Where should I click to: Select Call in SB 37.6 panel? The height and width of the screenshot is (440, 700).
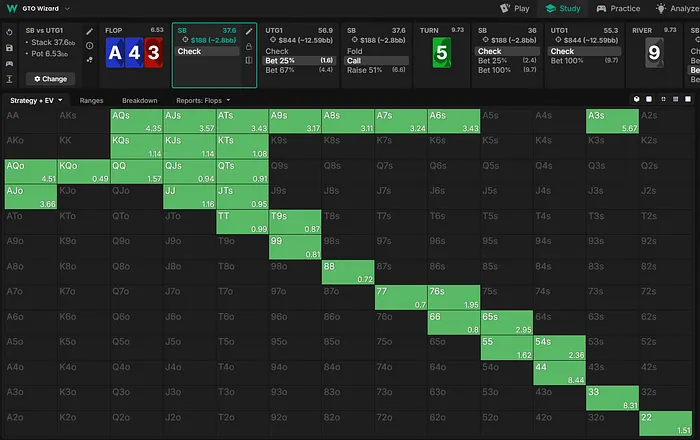(x=377, y=61)
